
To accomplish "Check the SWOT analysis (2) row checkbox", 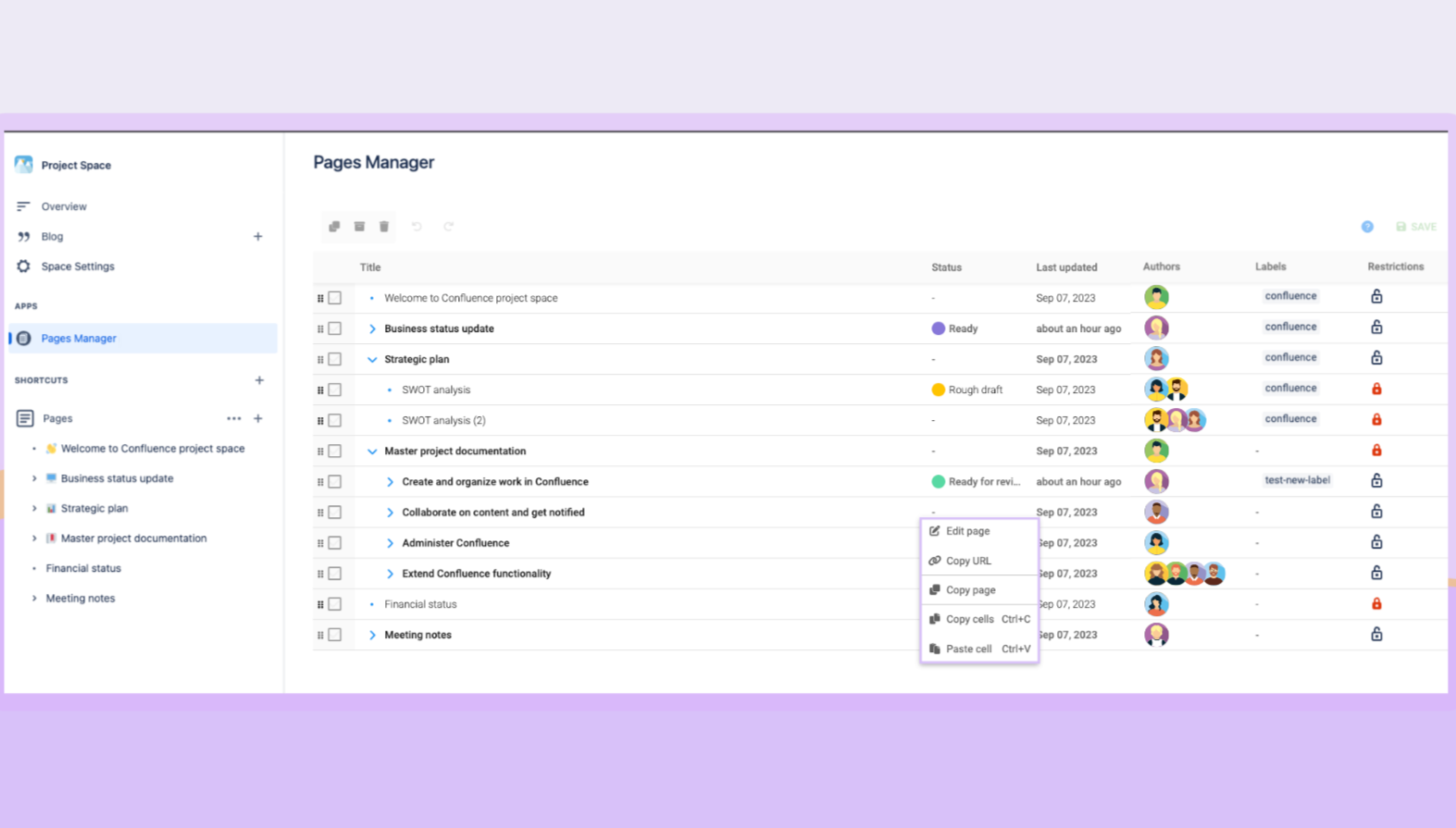I will point(335,420).
